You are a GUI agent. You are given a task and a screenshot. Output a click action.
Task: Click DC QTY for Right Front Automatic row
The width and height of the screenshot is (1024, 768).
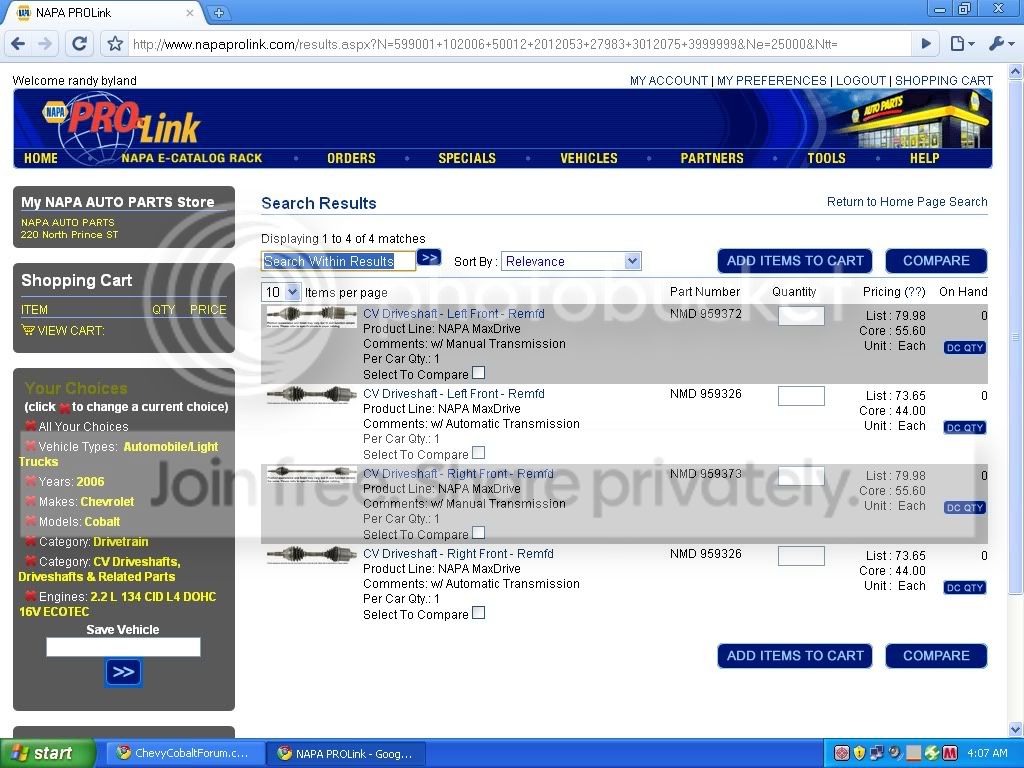pos(965,587)
